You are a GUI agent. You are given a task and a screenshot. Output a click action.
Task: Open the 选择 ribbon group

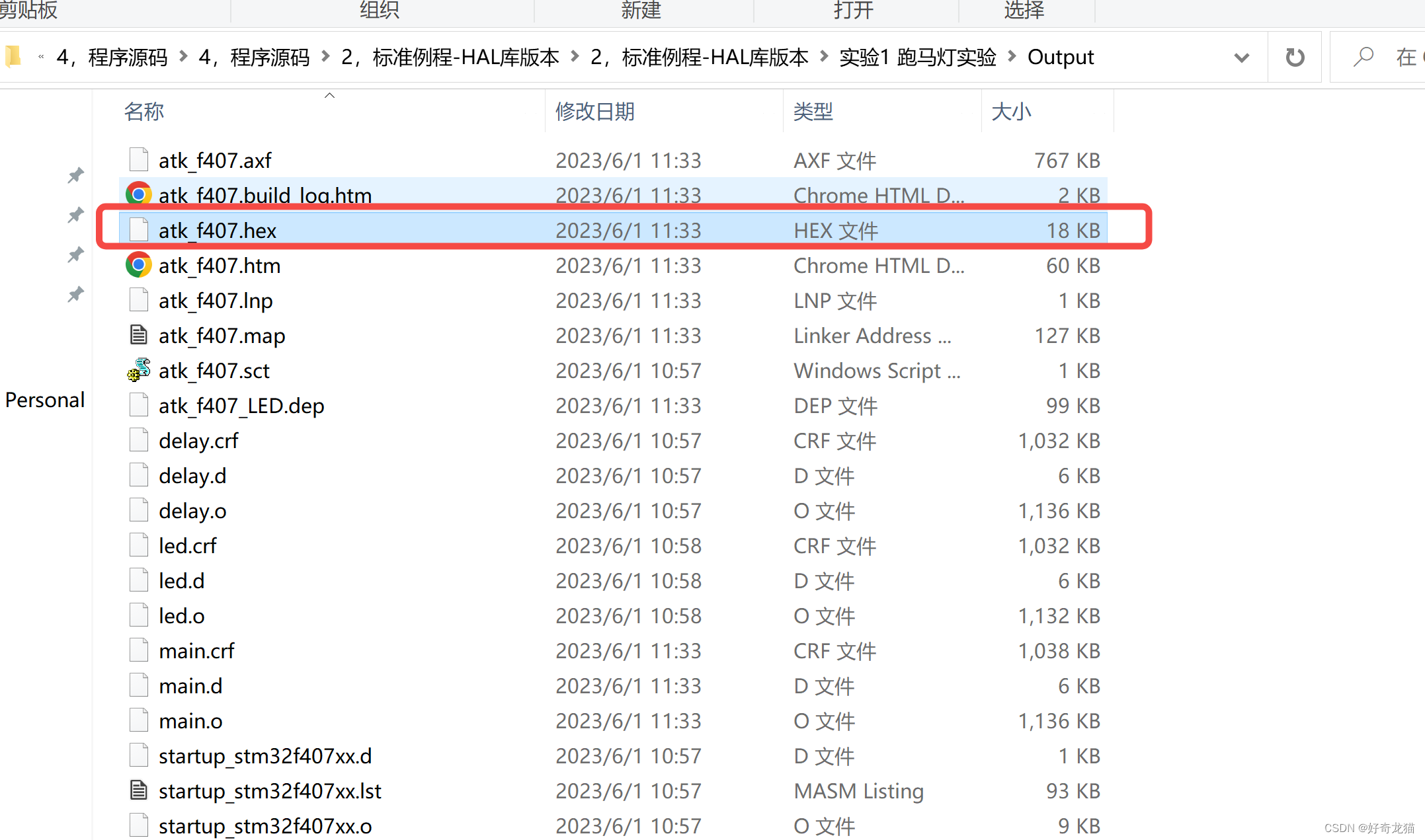tap(1024, 10)
